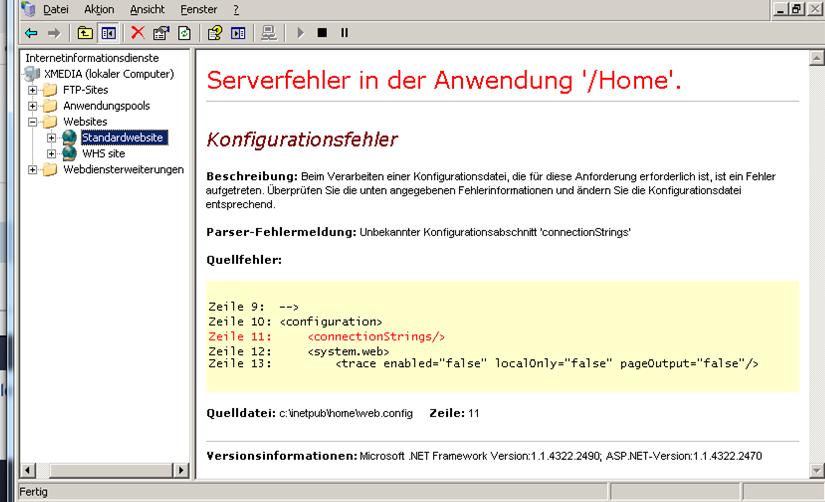Screen dimensions: 825x502
Task: Click the Zeile 13 trace enabled line
Action: (483, 364)
